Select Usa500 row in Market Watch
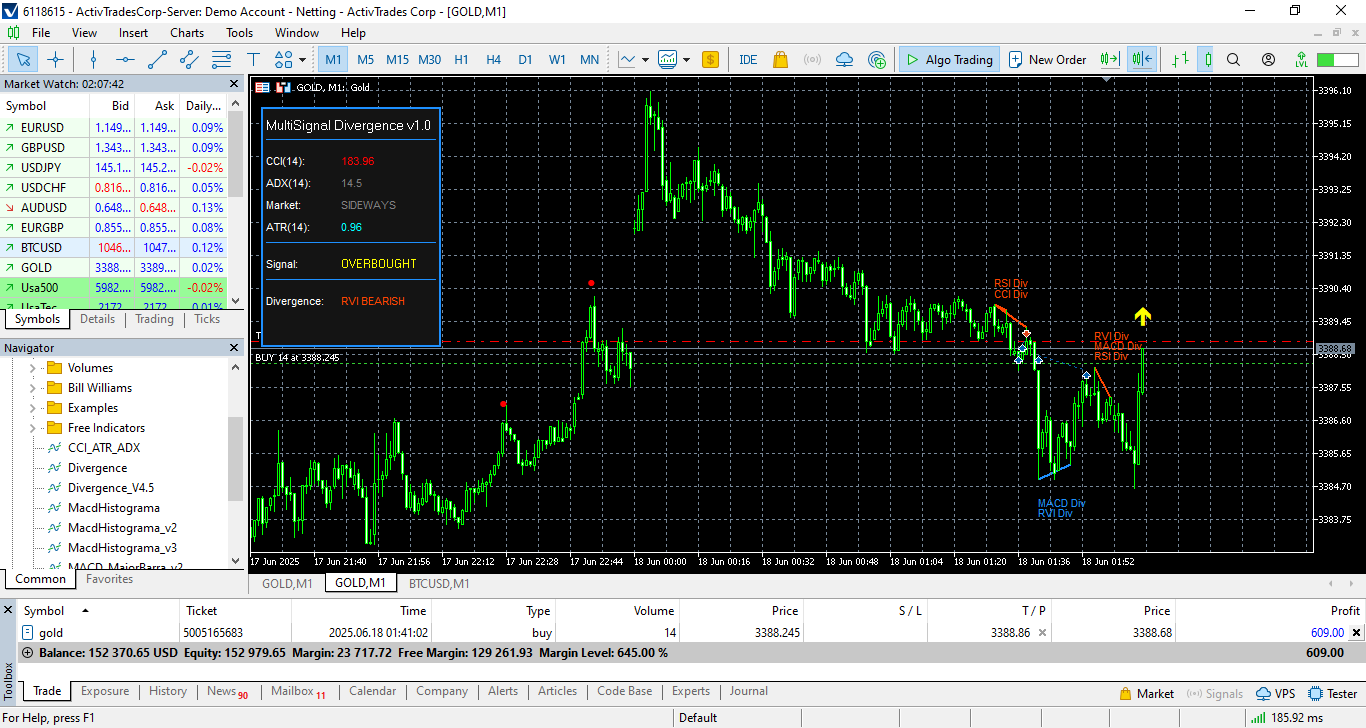Screen dimensions: 1366x728 point(114,287)
